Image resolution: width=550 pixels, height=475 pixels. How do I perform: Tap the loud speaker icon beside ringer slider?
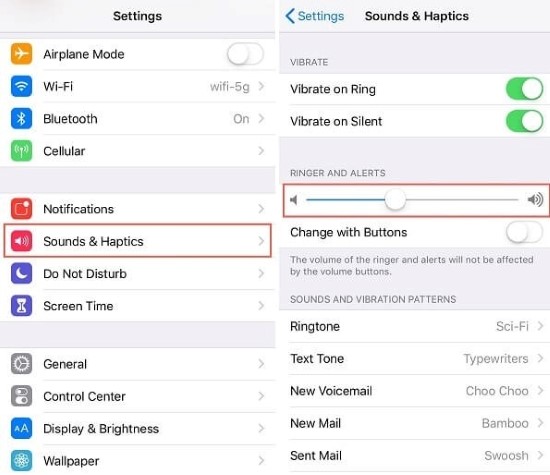pos(535,200)
